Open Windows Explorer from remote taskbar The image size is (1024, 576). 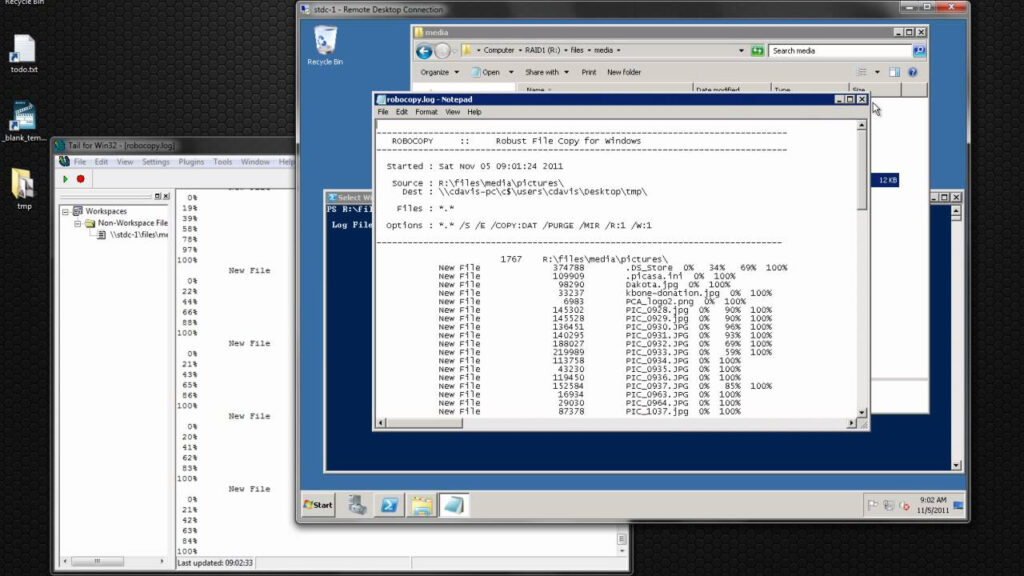421,505
